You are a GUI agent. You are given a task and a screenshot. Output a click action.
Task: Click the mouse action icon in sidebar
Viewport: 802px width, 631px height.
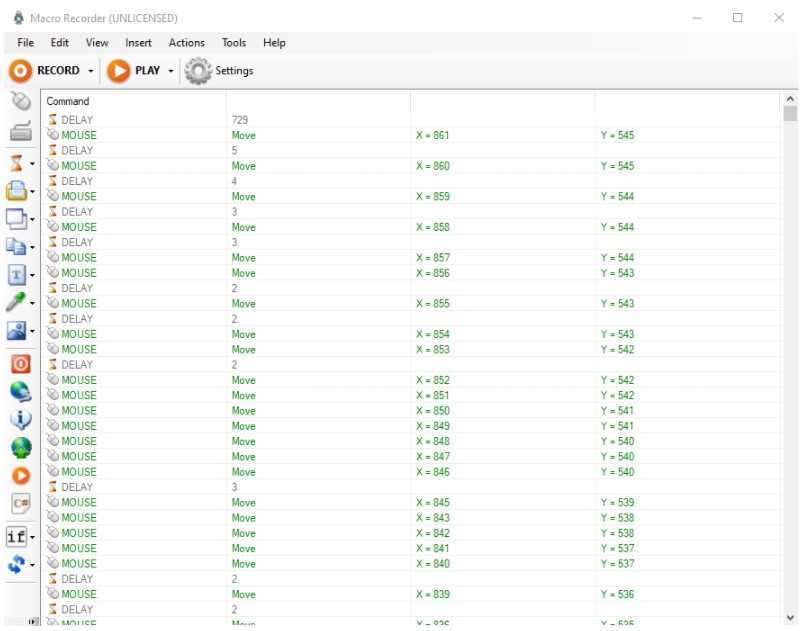click(20, 101)
